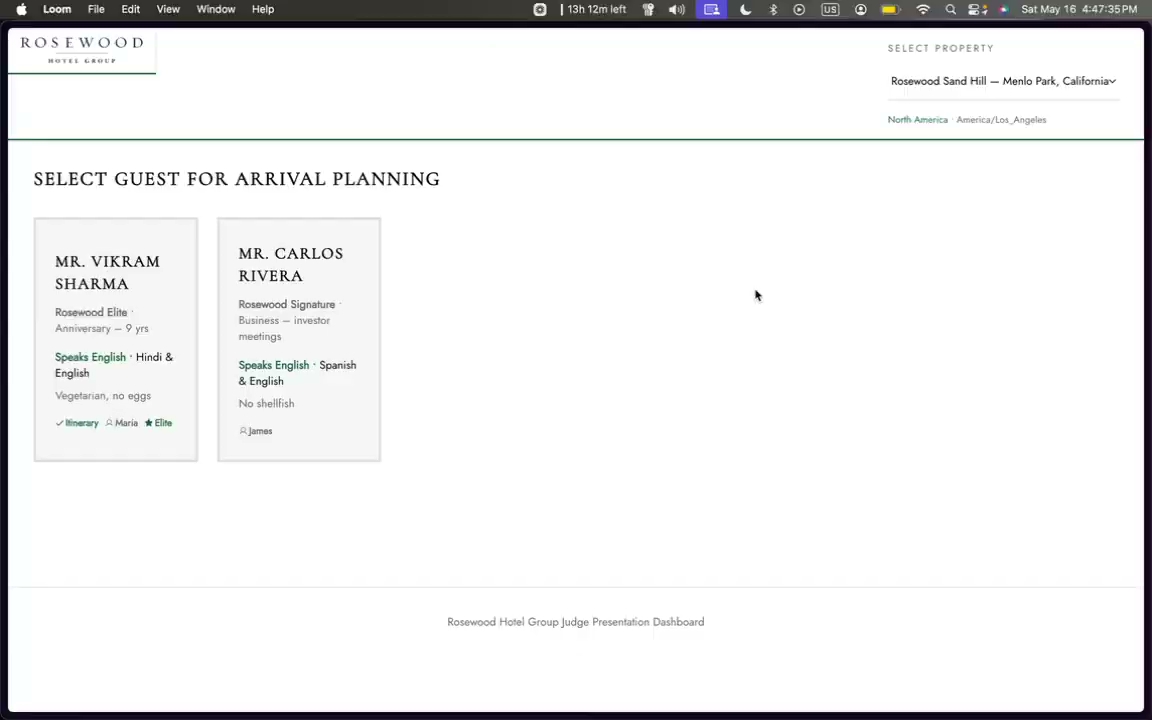
Task: Click Speaks English on Vikram Sharma's card
Action: point(90,357)
